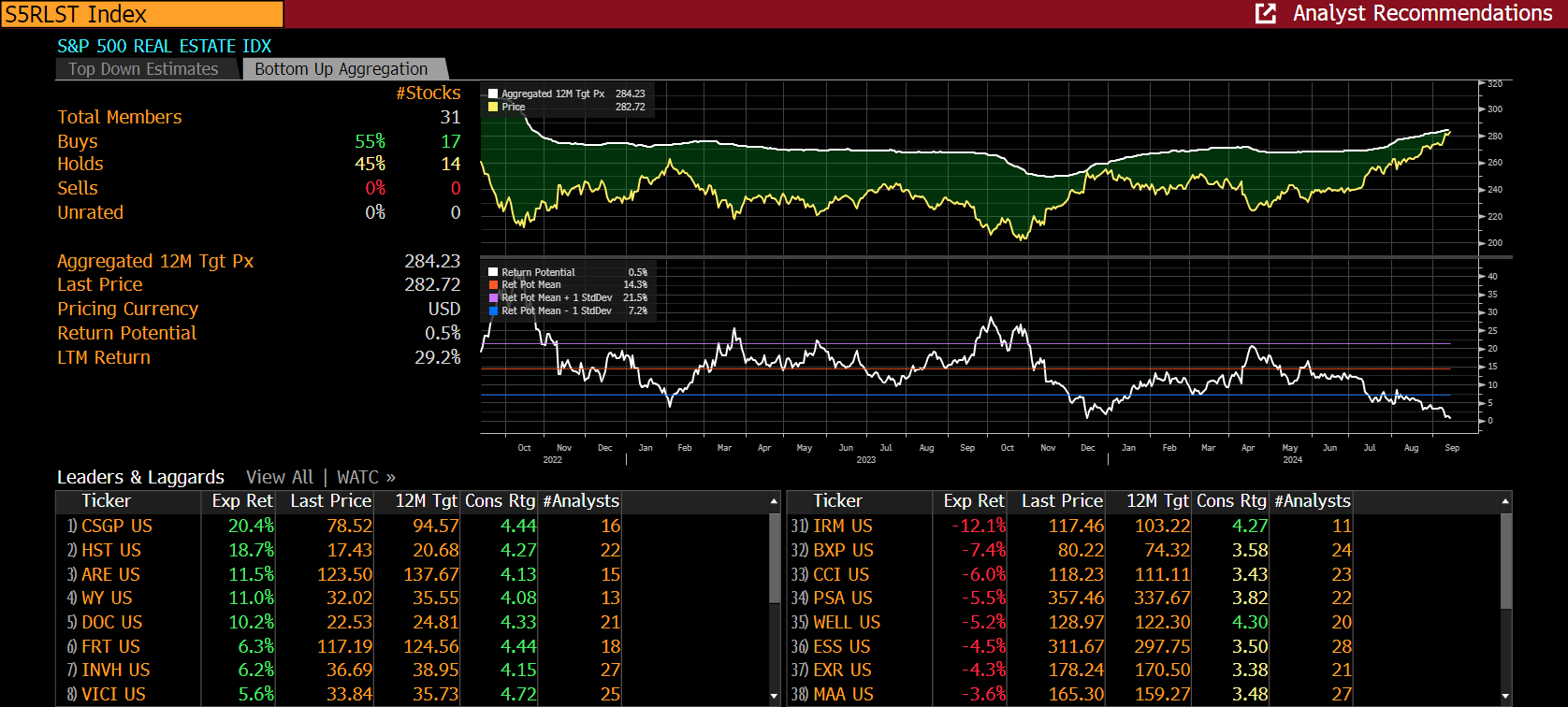Click the Total Members label
Screen dimensions: 1568x707
(120, 118)
